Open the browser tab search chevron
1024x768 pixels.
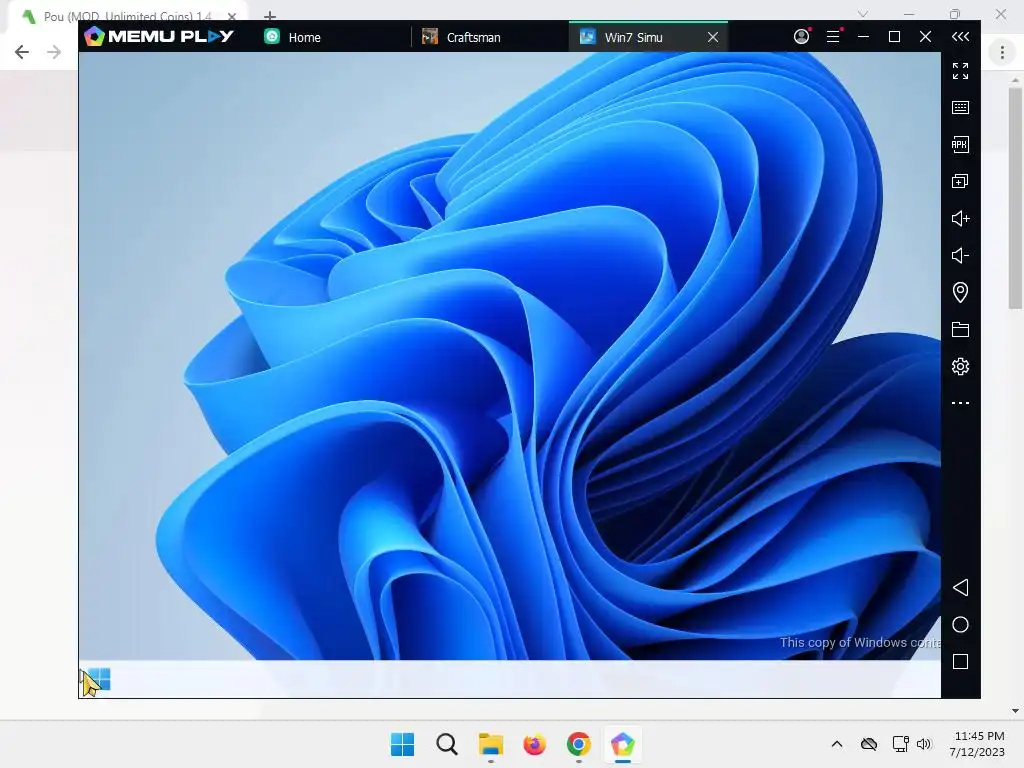863,14
